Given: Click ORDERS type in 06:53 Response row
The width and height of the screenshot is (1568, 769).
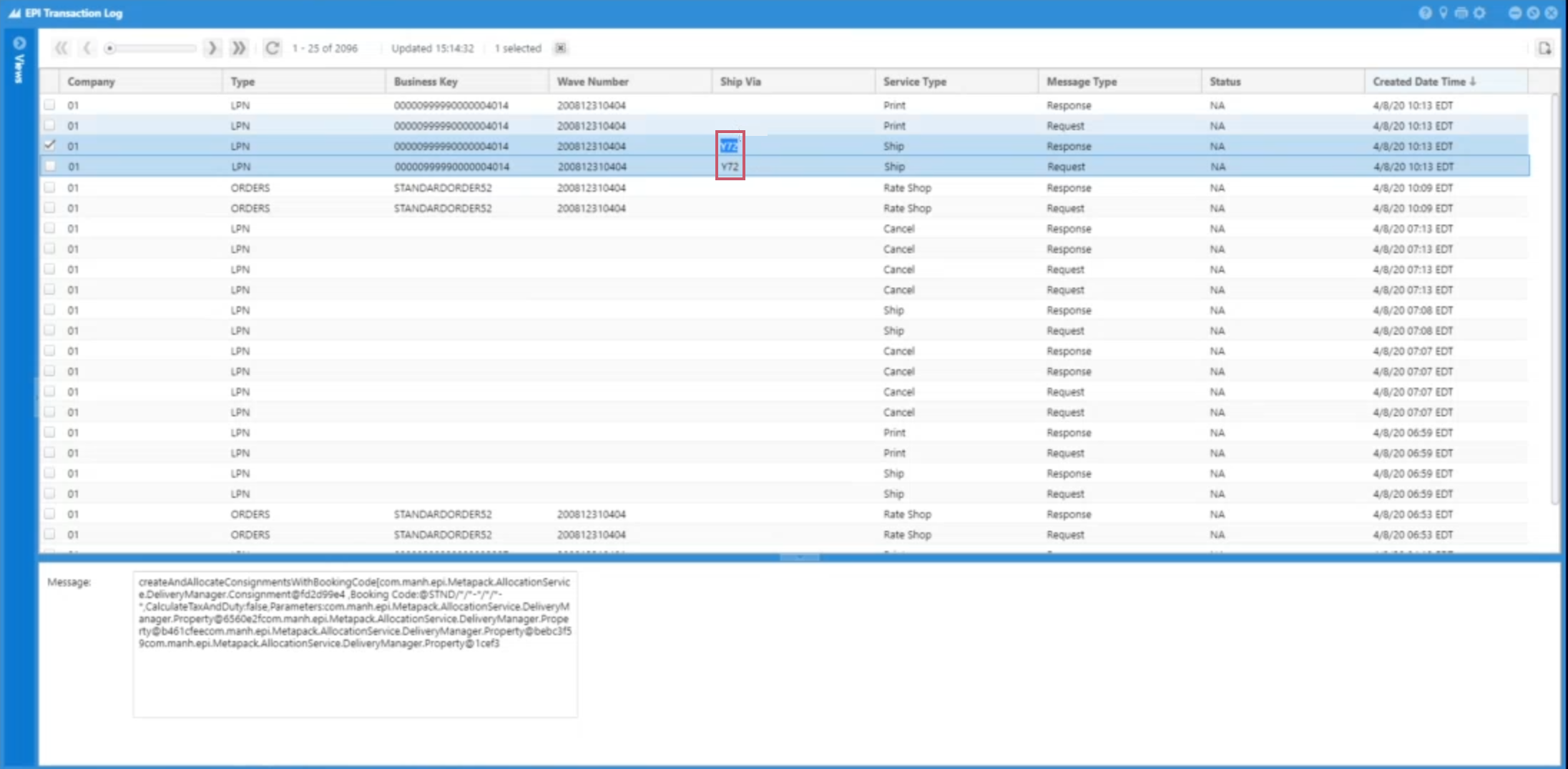Looking at the screenshot, I should pyautogui.click(x=250, y=514).
